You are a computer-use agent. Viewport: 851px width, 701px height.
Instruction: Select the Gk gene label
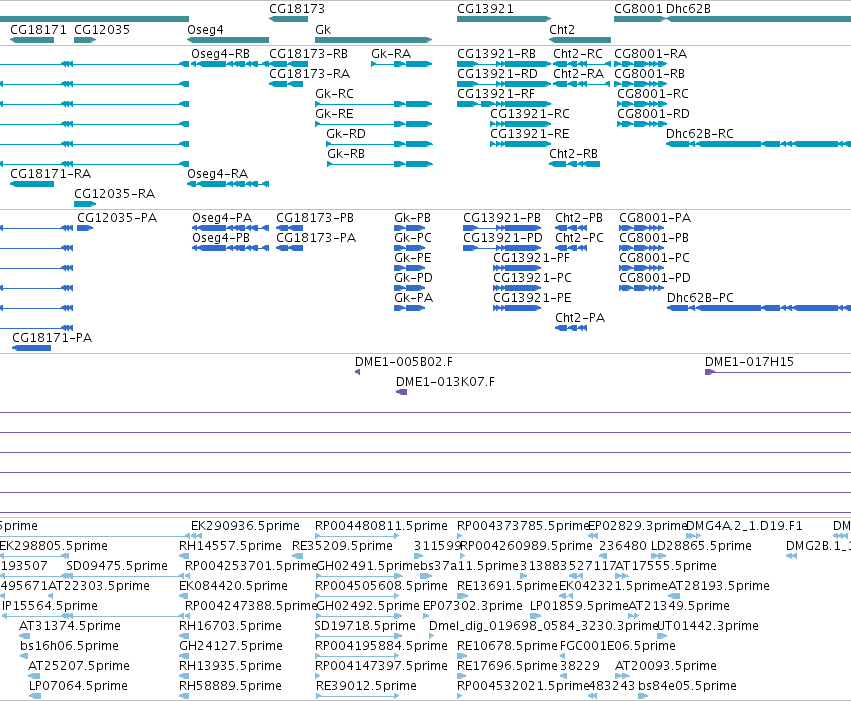point(323,30)
